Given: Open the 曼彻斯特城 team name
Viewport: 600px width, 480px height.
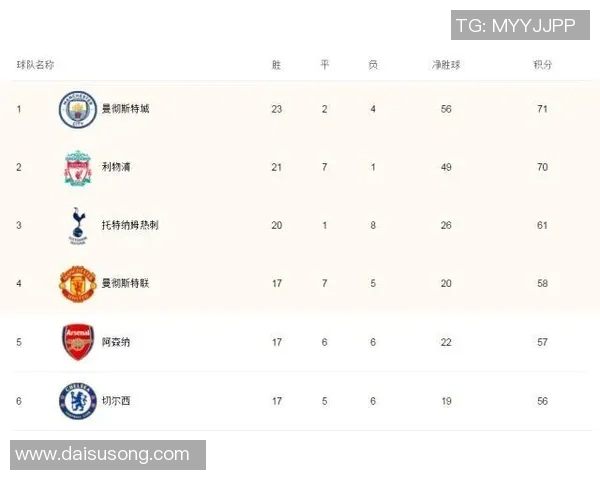Looking at the screenshot, I should (x=125, y=109).
